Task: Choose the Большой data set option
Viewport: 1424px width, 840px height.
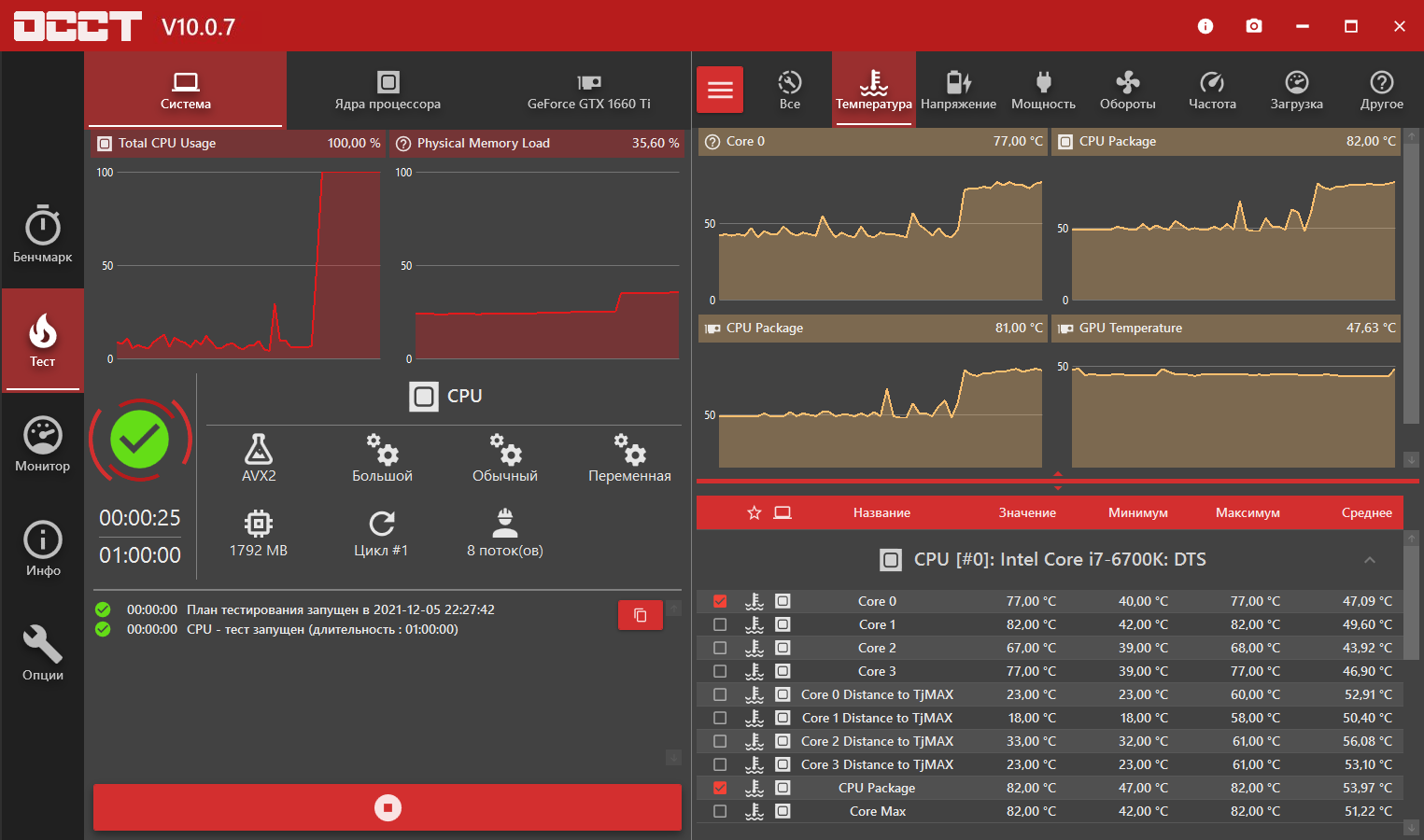Action: [x=382, y=457]
